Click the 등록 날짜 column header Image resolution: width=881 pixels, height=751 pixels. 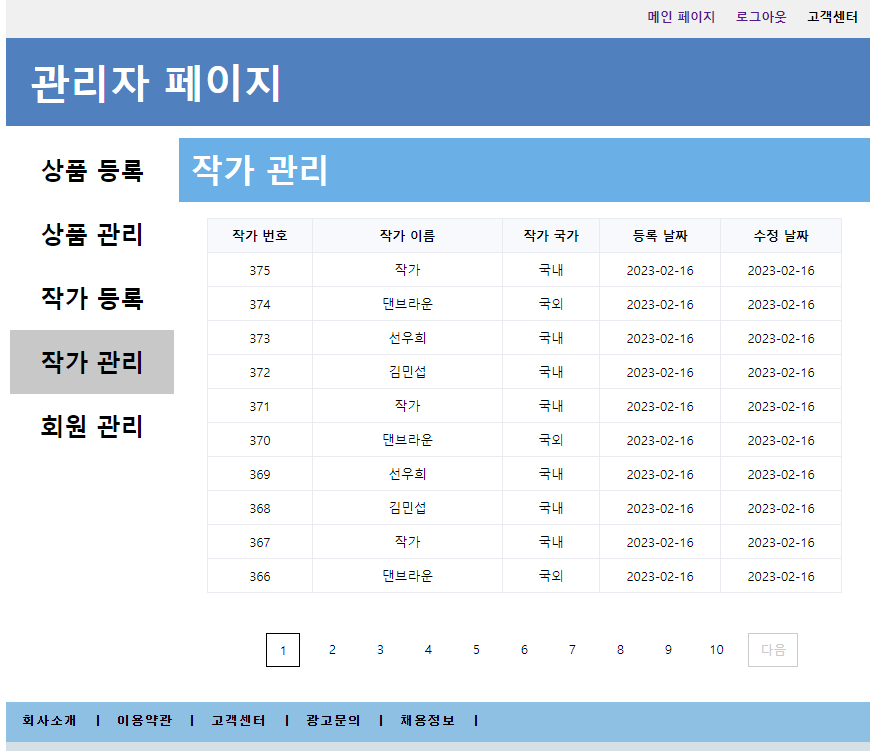coord(660,236)
